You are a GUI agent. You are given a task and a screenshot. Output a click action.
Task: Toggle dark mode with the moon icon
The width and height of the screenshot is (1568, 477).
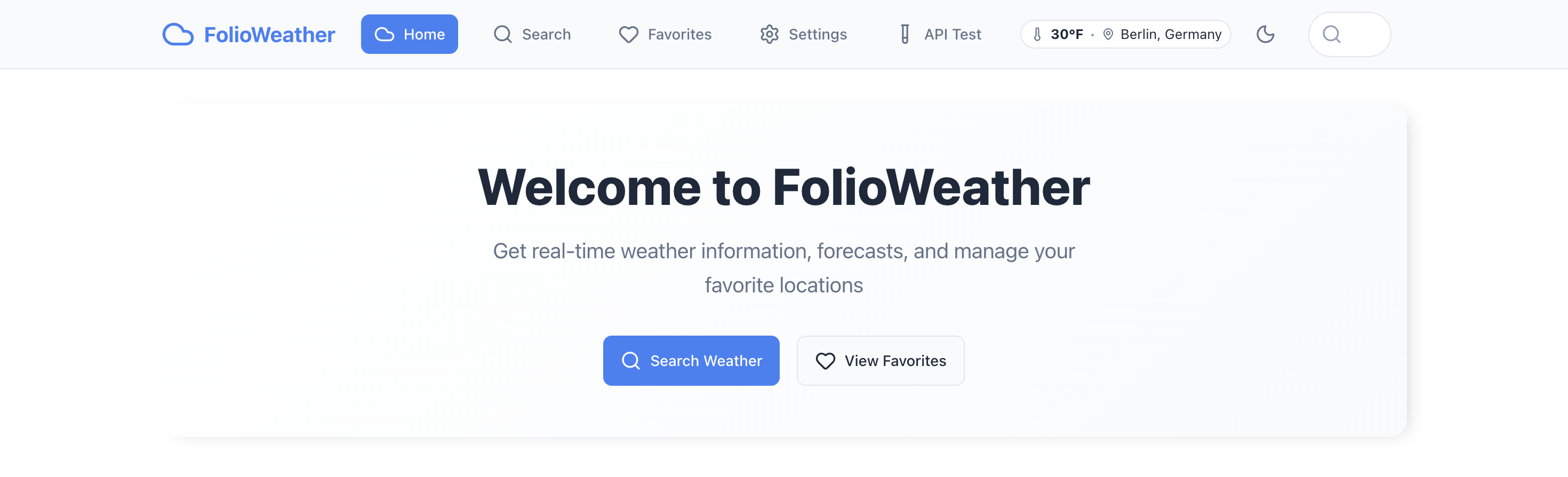click(x=1265, y=35)
